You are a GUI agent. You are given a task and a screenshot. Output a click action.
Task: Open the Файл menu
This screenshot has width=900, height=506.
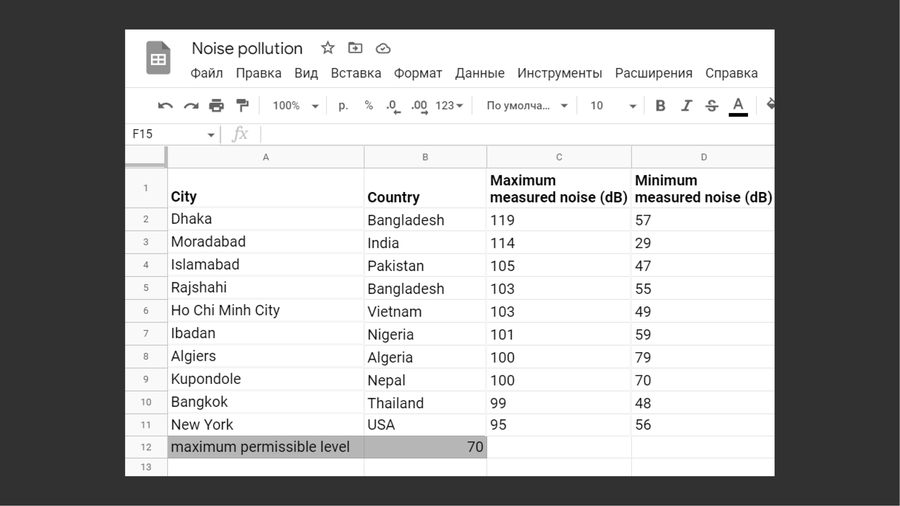tap(207, 73)
